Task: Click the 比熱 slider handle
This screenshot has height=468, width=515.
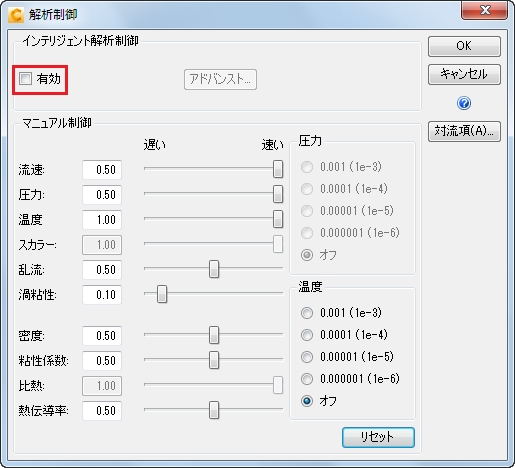Action: click(278, 385)
